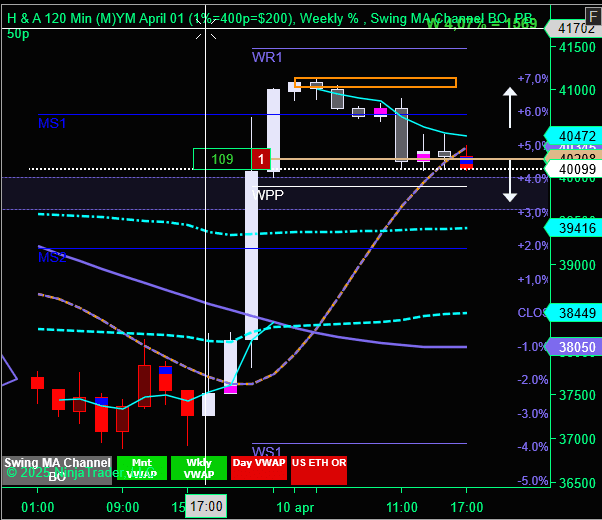602x520 pixels.
Task: Toggle the US ETH OR red button
Action: pos(319,470)
